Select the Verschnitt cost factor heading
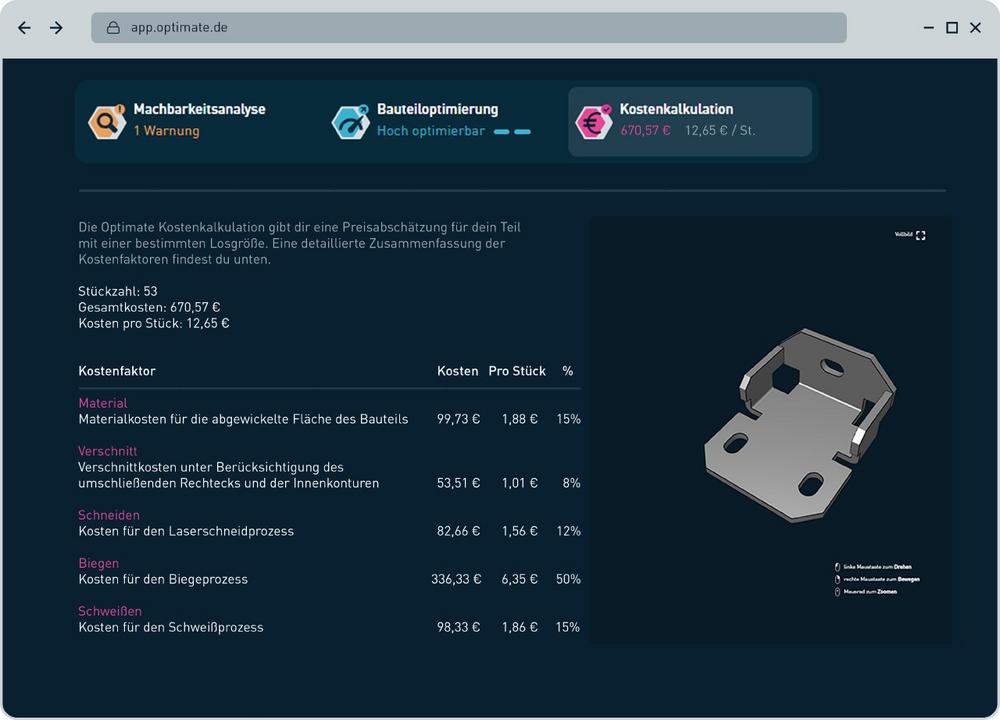This screenshot has height=720, width=1000. (108, 451)
